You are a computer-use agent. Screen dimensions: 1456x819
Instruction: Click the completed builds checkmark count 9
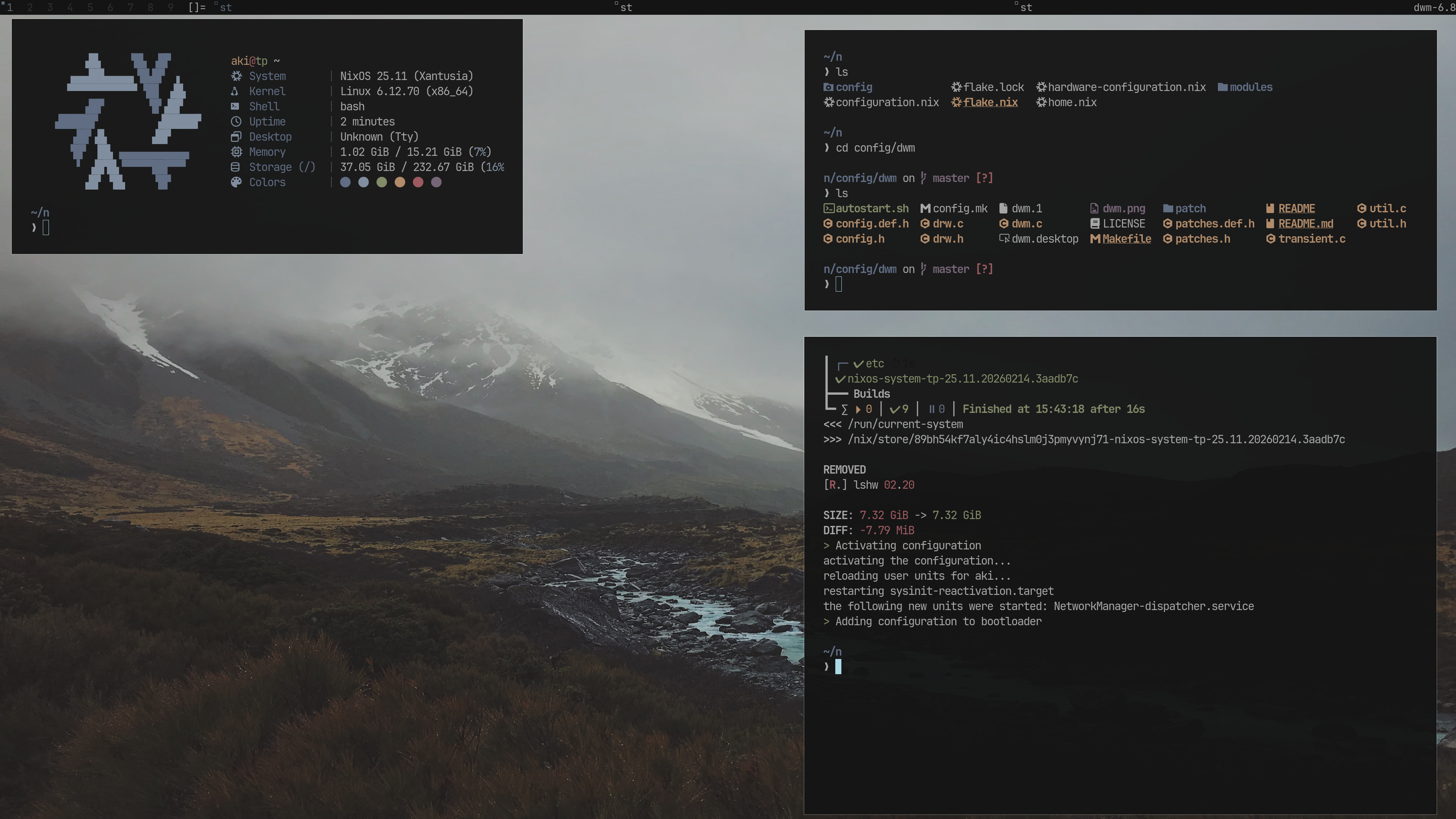(899, 409)
